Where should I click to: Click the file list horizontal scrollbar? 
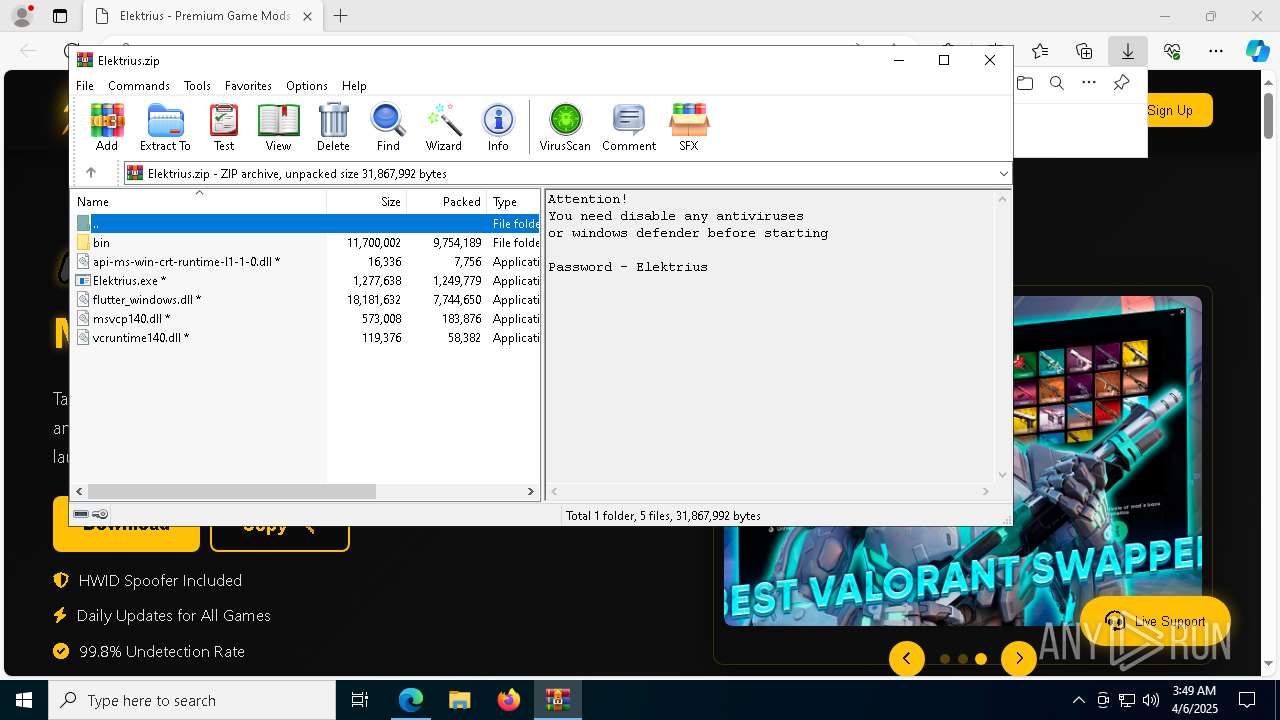click(231, 491)
